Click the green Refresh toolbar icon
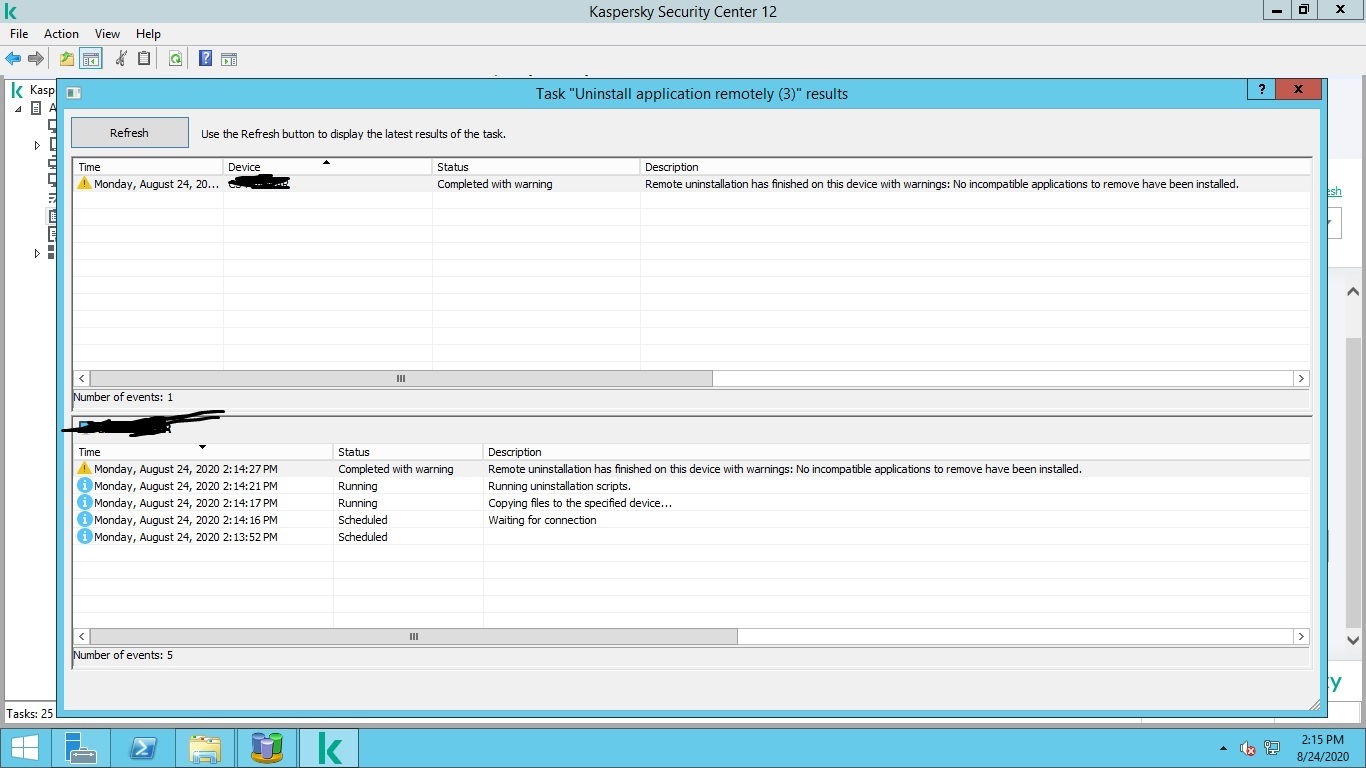 point(176,59)
